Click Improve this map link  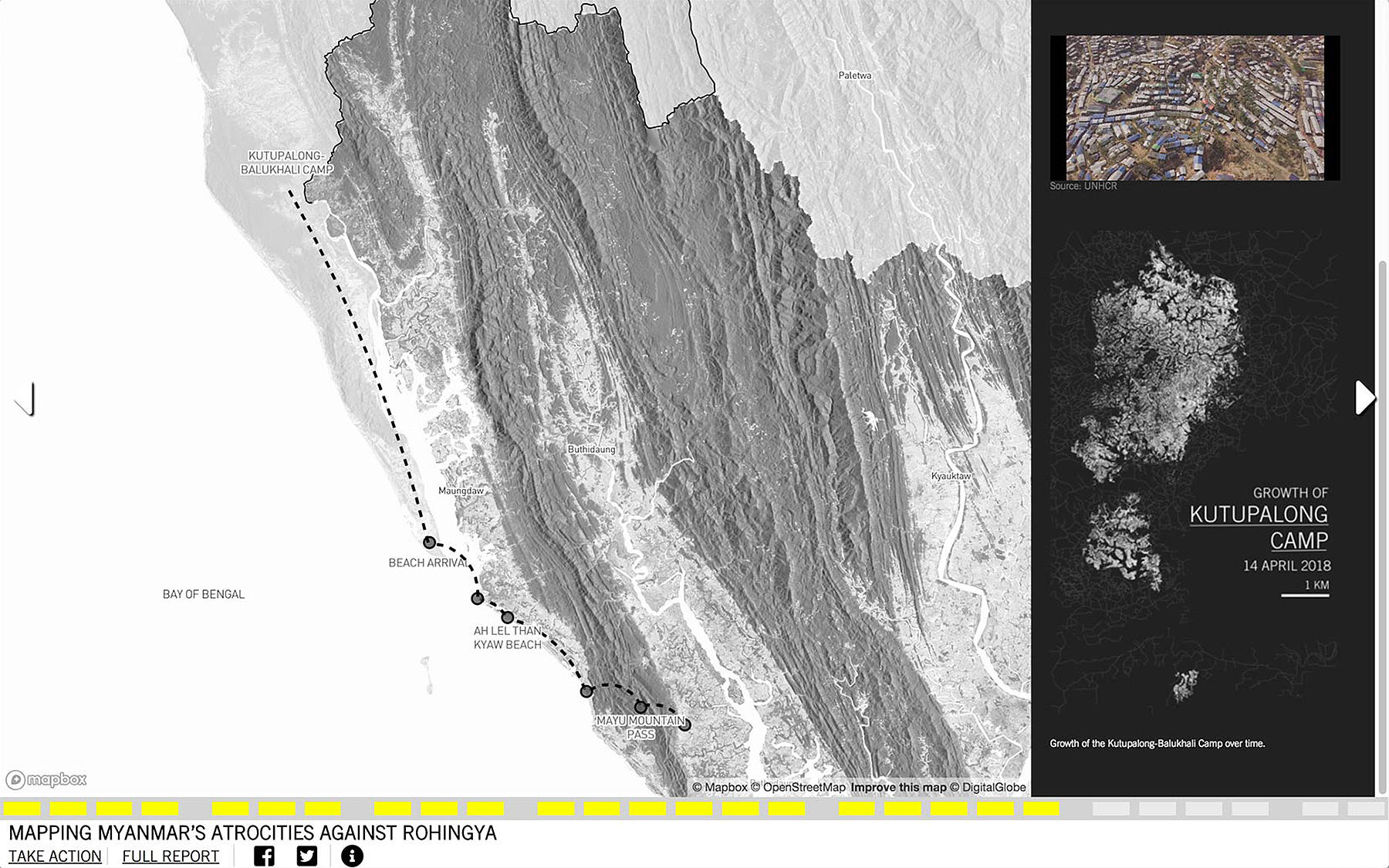898,787
